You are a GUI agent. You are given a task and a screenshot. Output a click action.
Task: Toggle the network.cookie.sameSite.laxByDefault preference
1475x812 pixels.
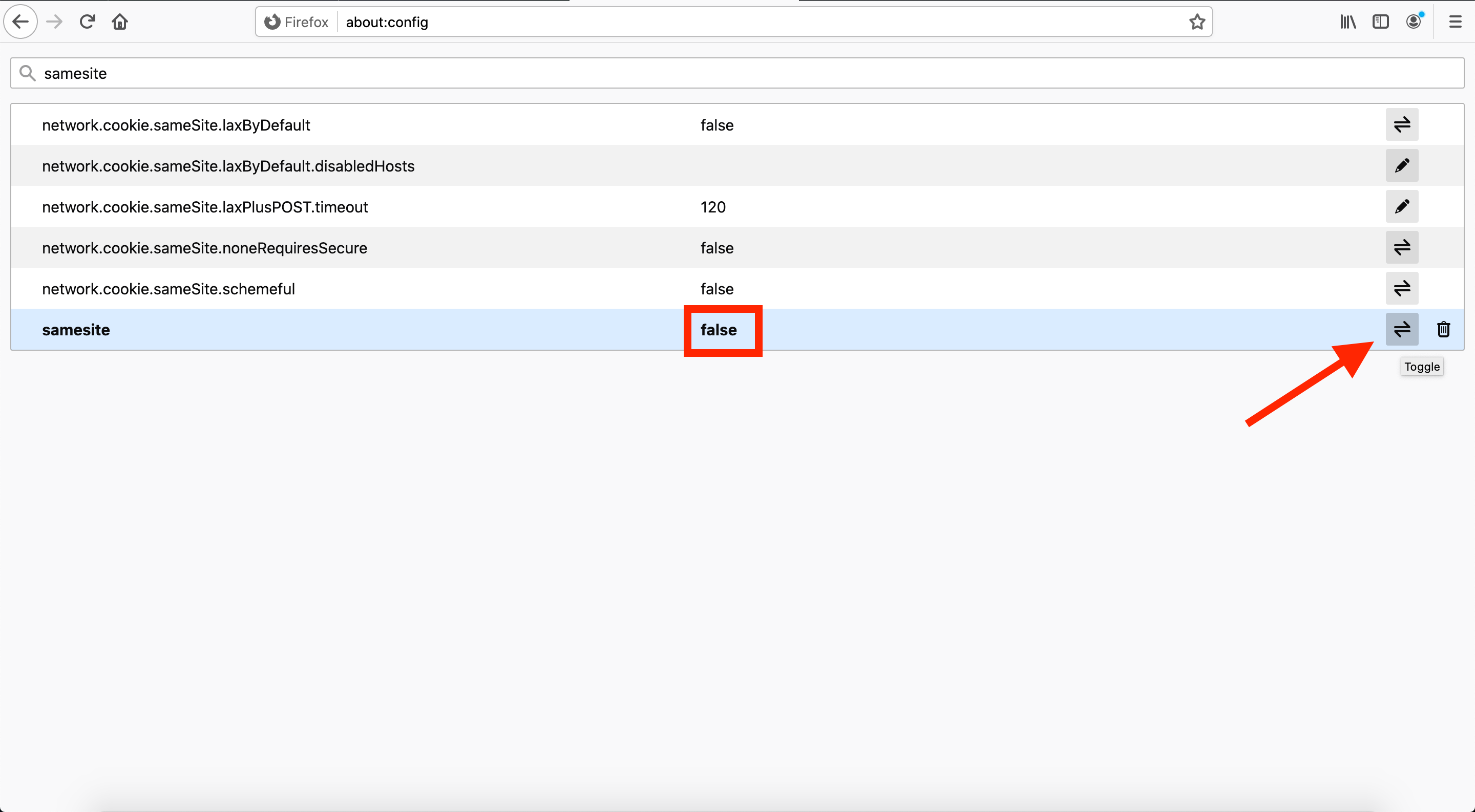(1402, 125)
